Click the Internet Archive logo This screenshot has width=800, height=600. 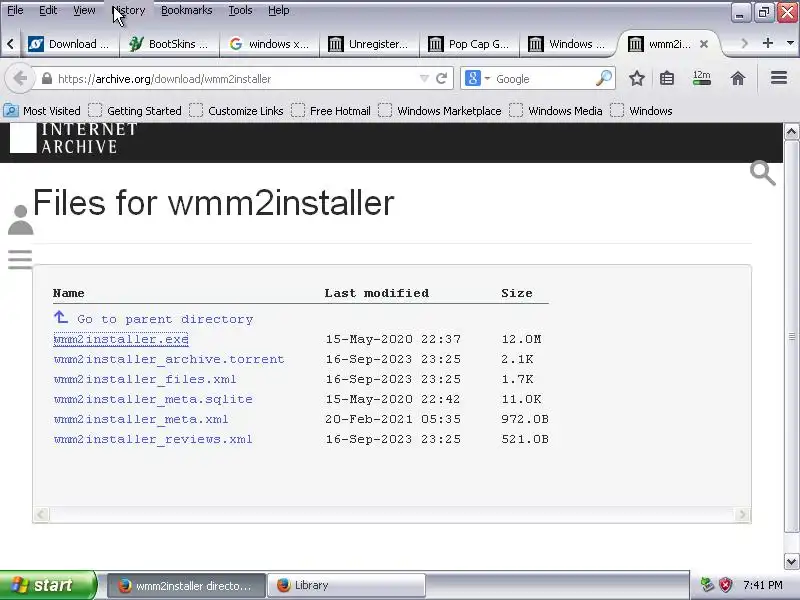point(74,138)
